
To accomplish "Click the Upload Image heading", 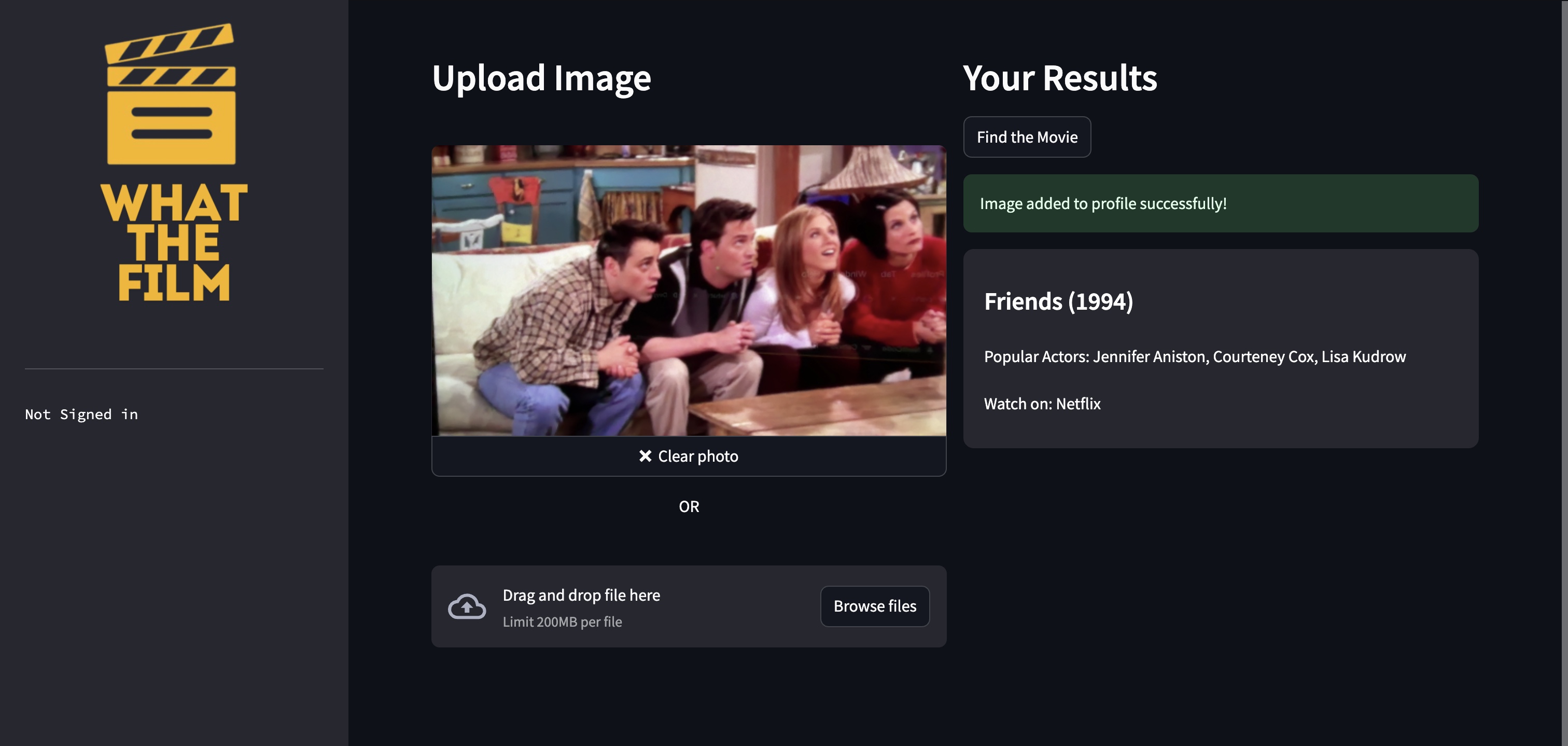I will pos(541,78).
